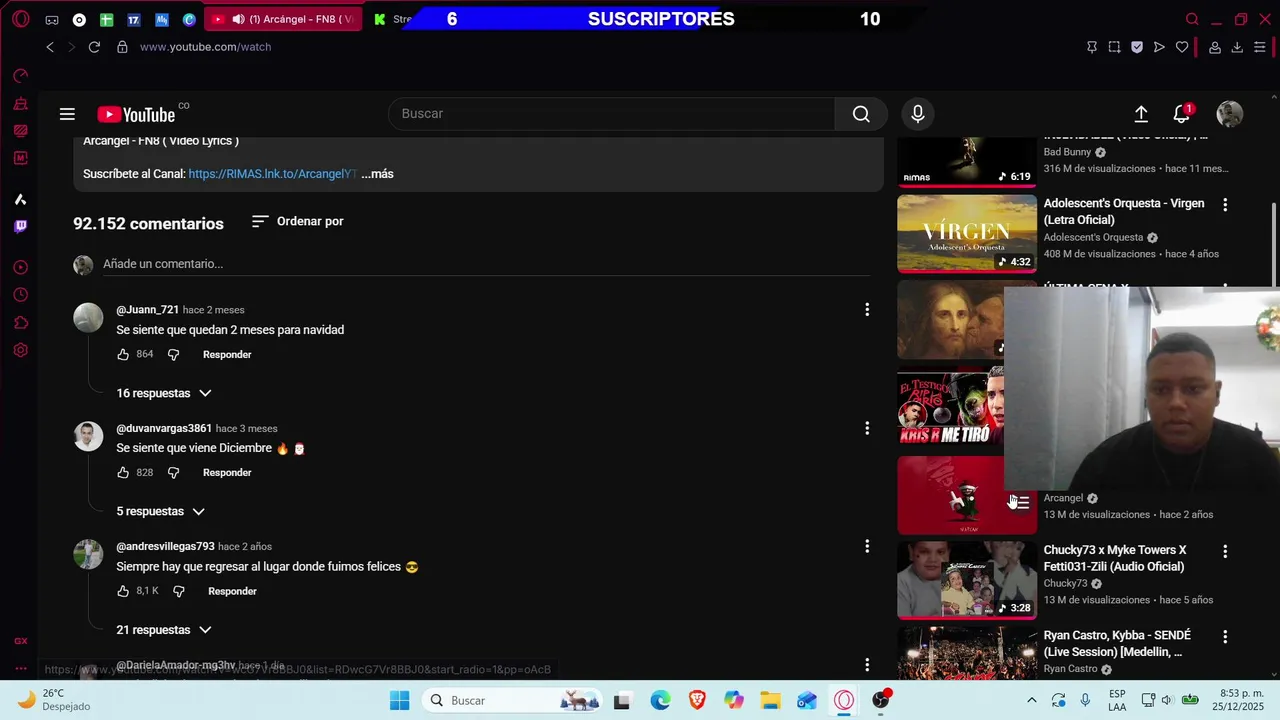Open YouTube notifications bell
The image size is (1280, 720).
1182,114
